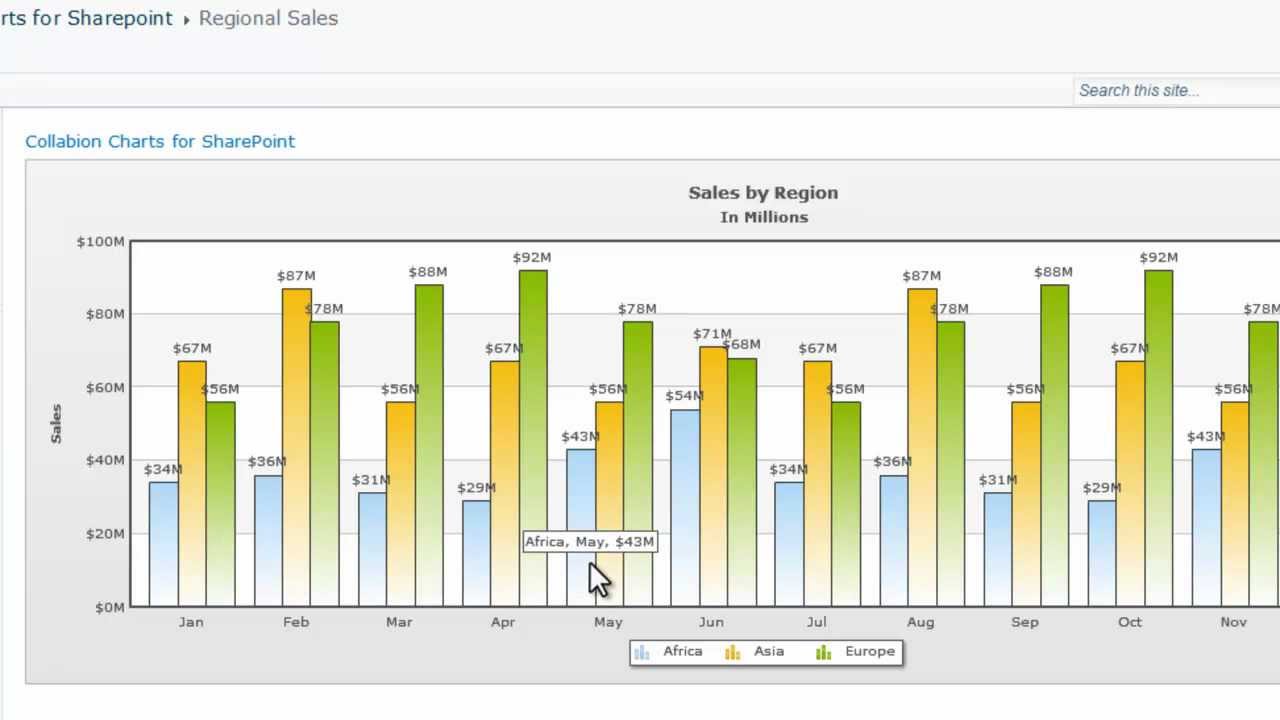Viewport: 1280px width, 720px height.
Task: Click the Africa Mar $31M bar
Action: (x=372, y=549)
